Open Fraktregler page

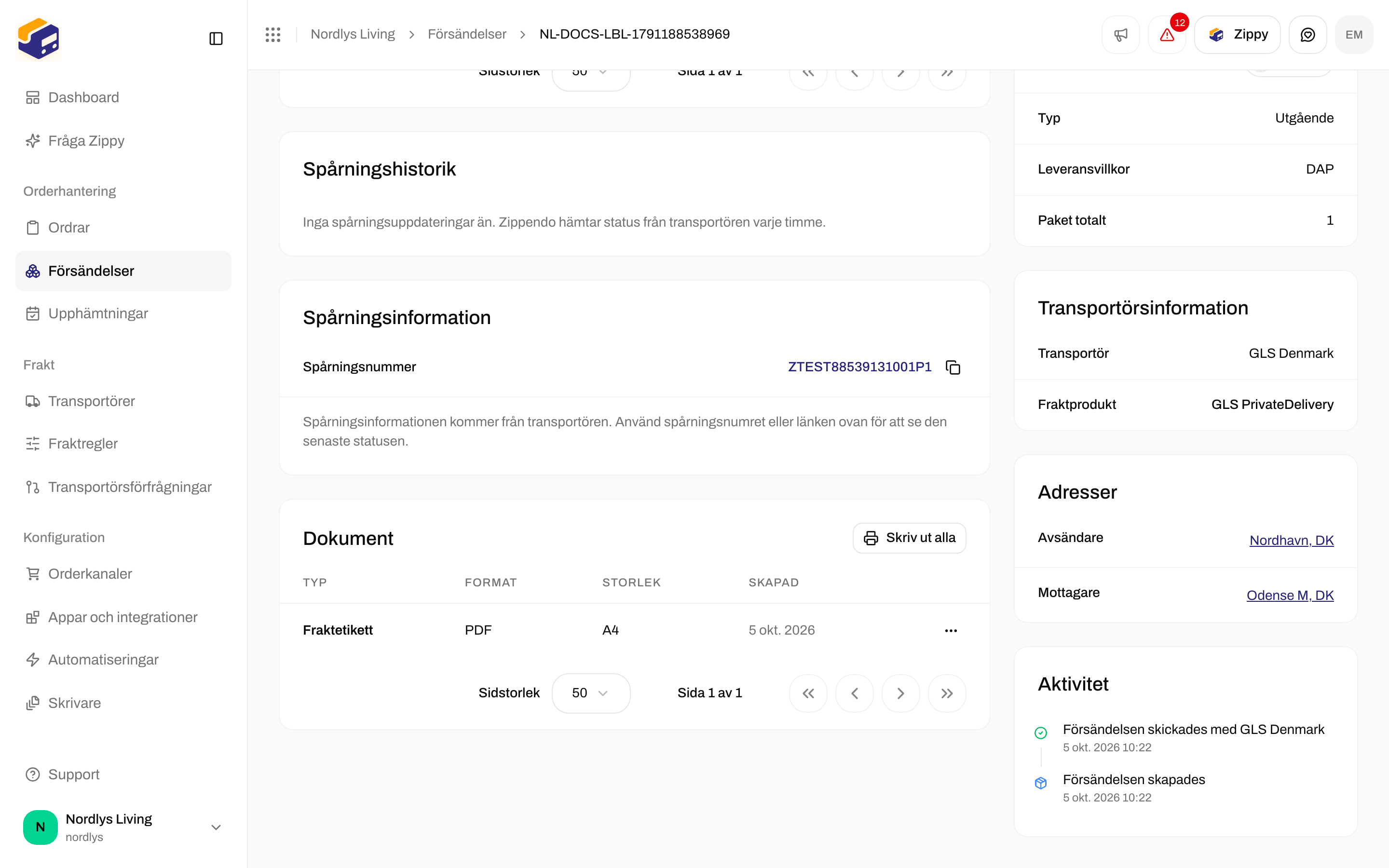[x=123, y=444]
